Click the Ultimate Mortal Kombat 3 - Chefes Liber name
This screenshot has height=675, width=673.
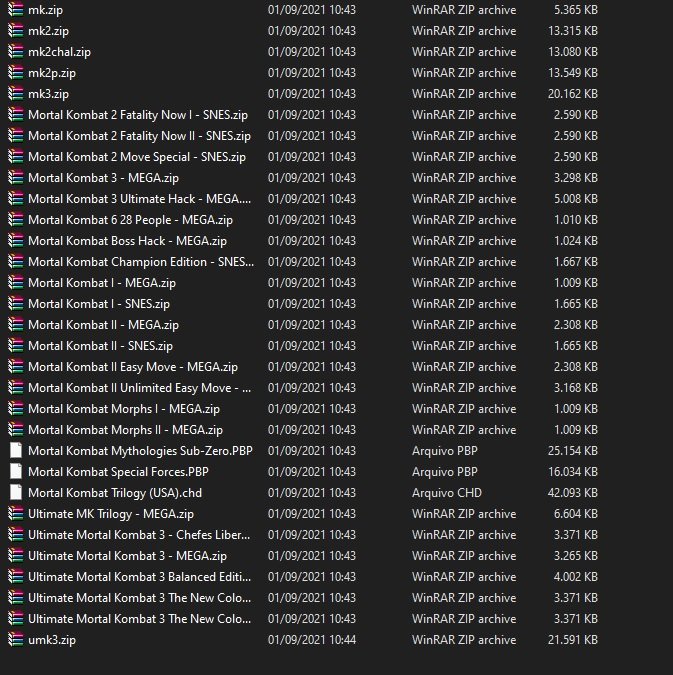coord(139,535)
